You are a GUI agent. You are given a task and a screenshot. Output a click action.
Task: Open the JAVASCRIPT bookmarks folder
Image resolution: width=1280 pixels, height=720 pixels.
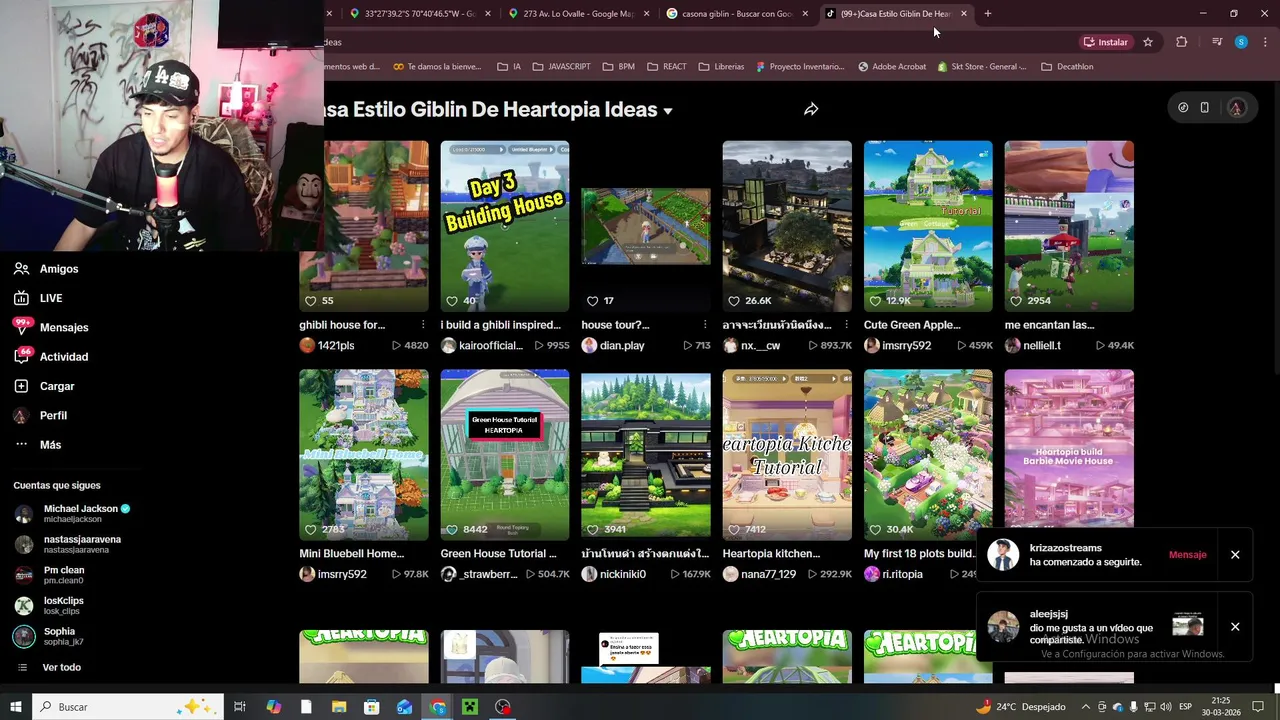[x=562, y=67]
